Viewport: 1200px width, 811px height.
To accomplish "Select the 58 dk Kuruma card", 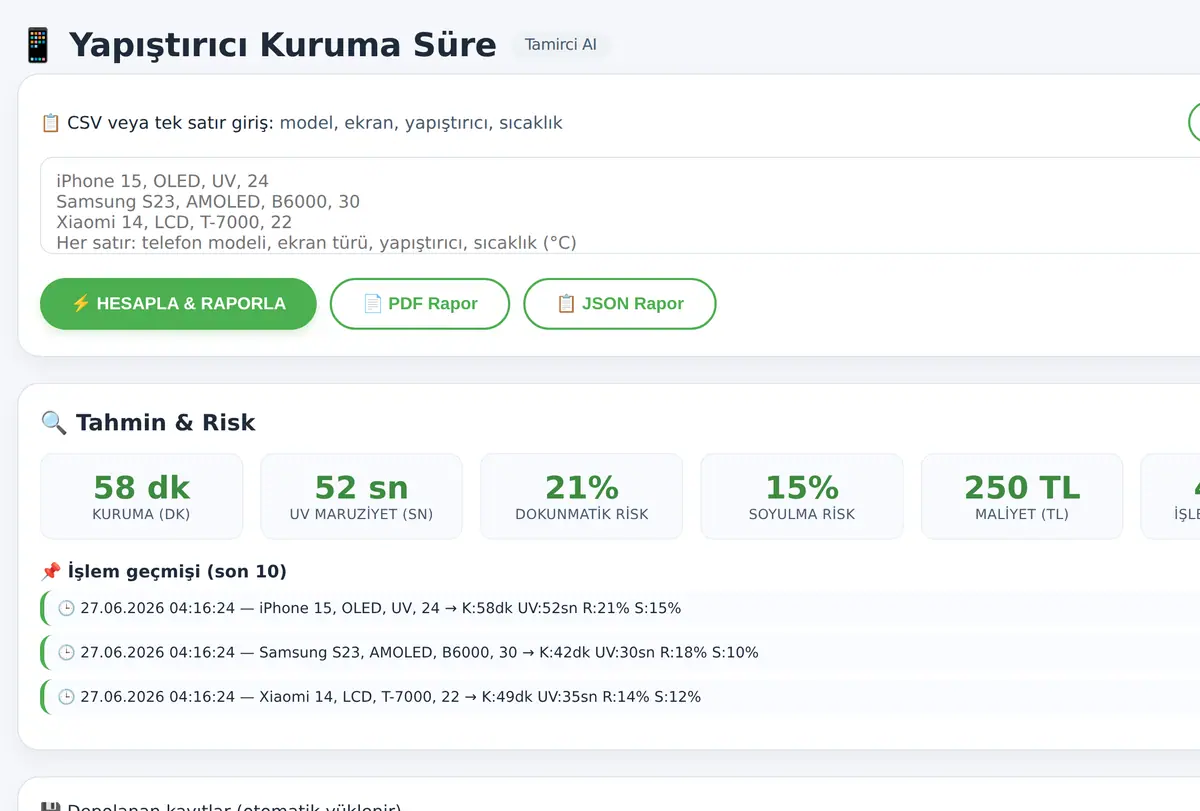I will (x=142, y=497).
